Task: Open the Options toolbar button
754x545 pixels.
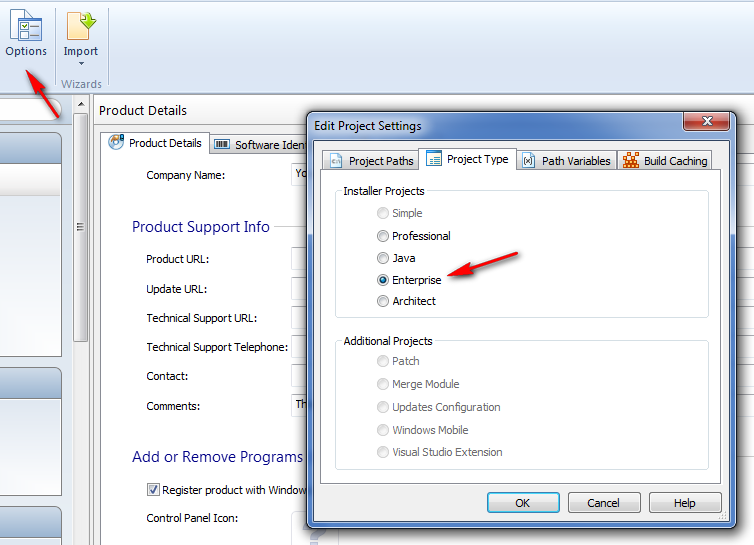Action: [26, 34]
